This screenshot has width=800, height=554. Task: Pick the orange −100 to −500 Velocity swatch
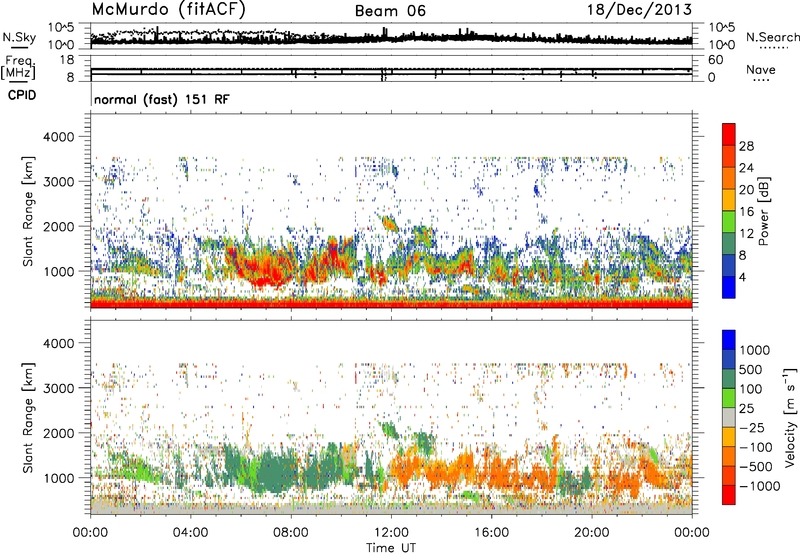click(729, 456)
